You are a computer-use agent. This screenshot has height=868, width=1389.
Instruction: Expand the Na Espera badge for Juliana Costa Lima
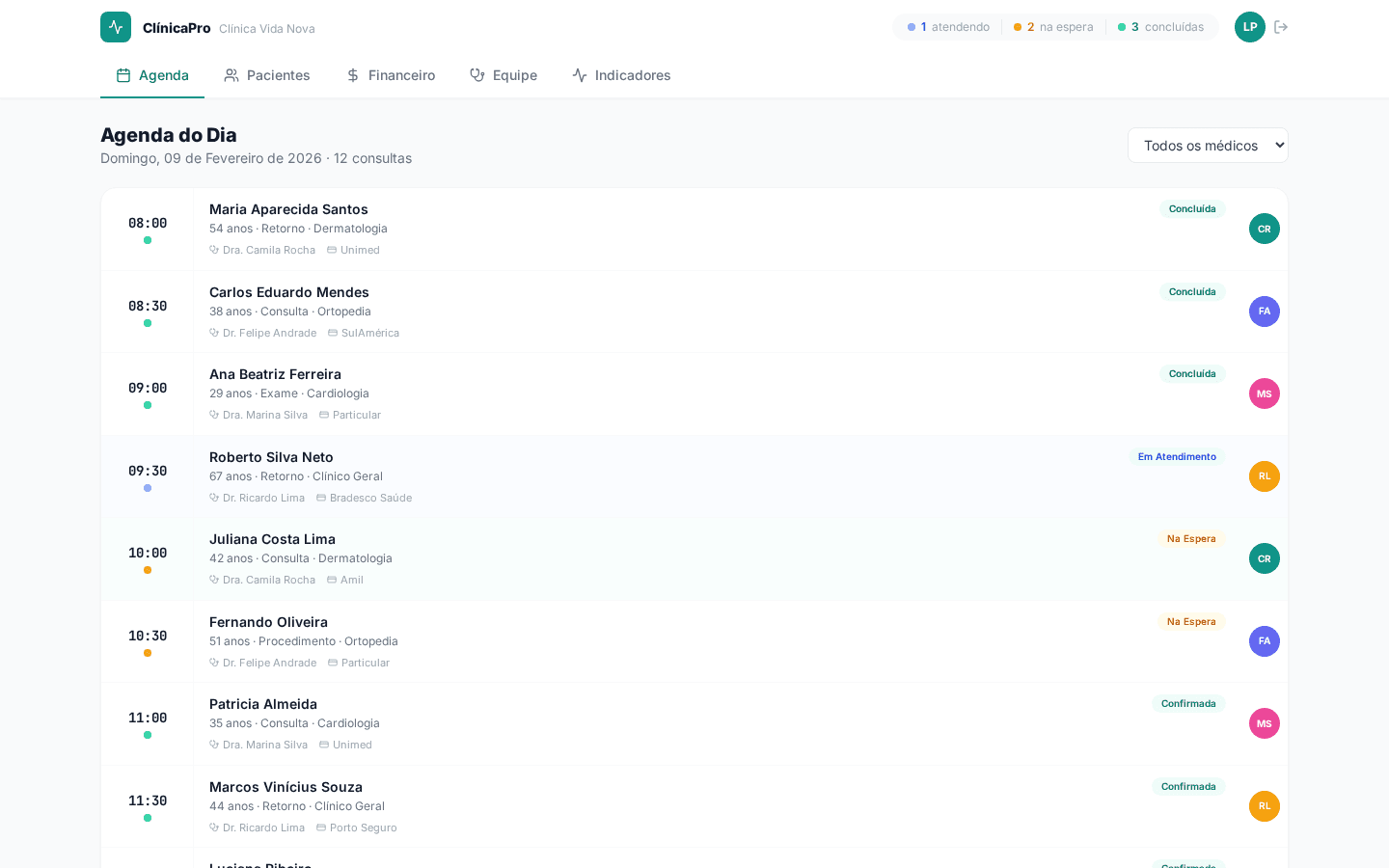pos(1191,539)
